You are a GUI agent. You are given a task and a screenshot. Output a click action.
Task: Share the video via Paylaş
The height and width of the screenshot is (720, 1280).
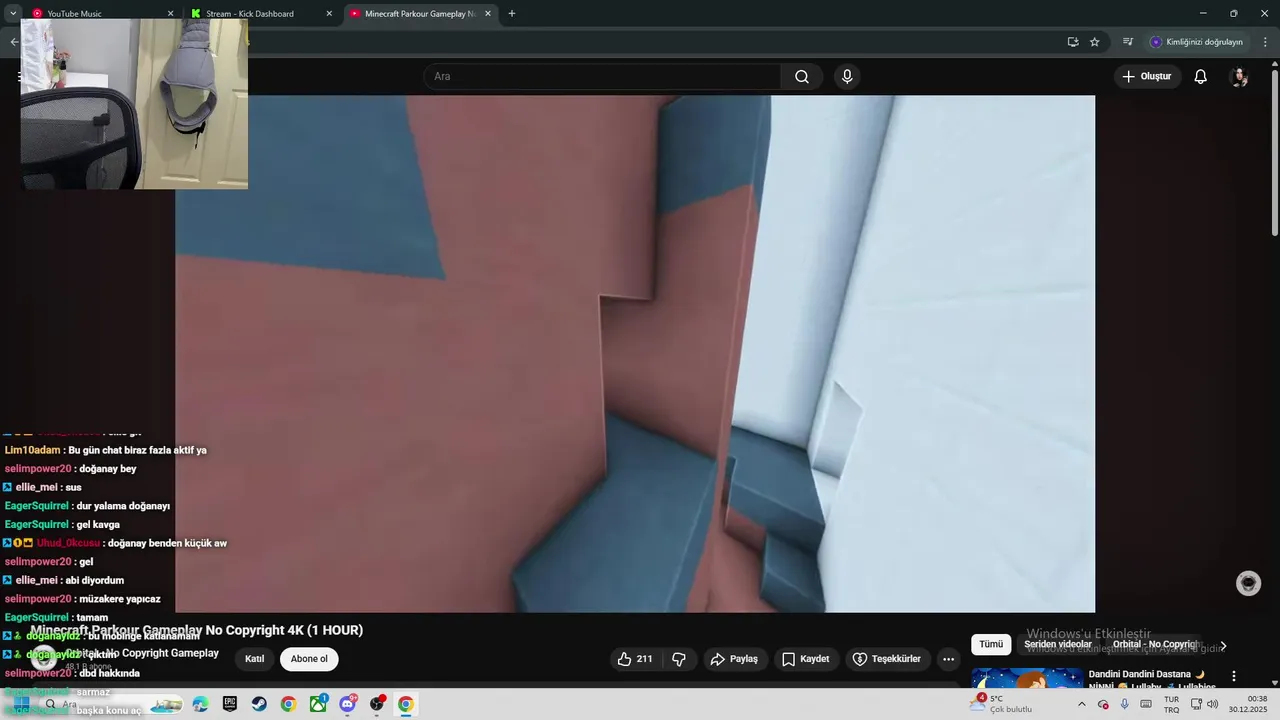click(734, 659)
